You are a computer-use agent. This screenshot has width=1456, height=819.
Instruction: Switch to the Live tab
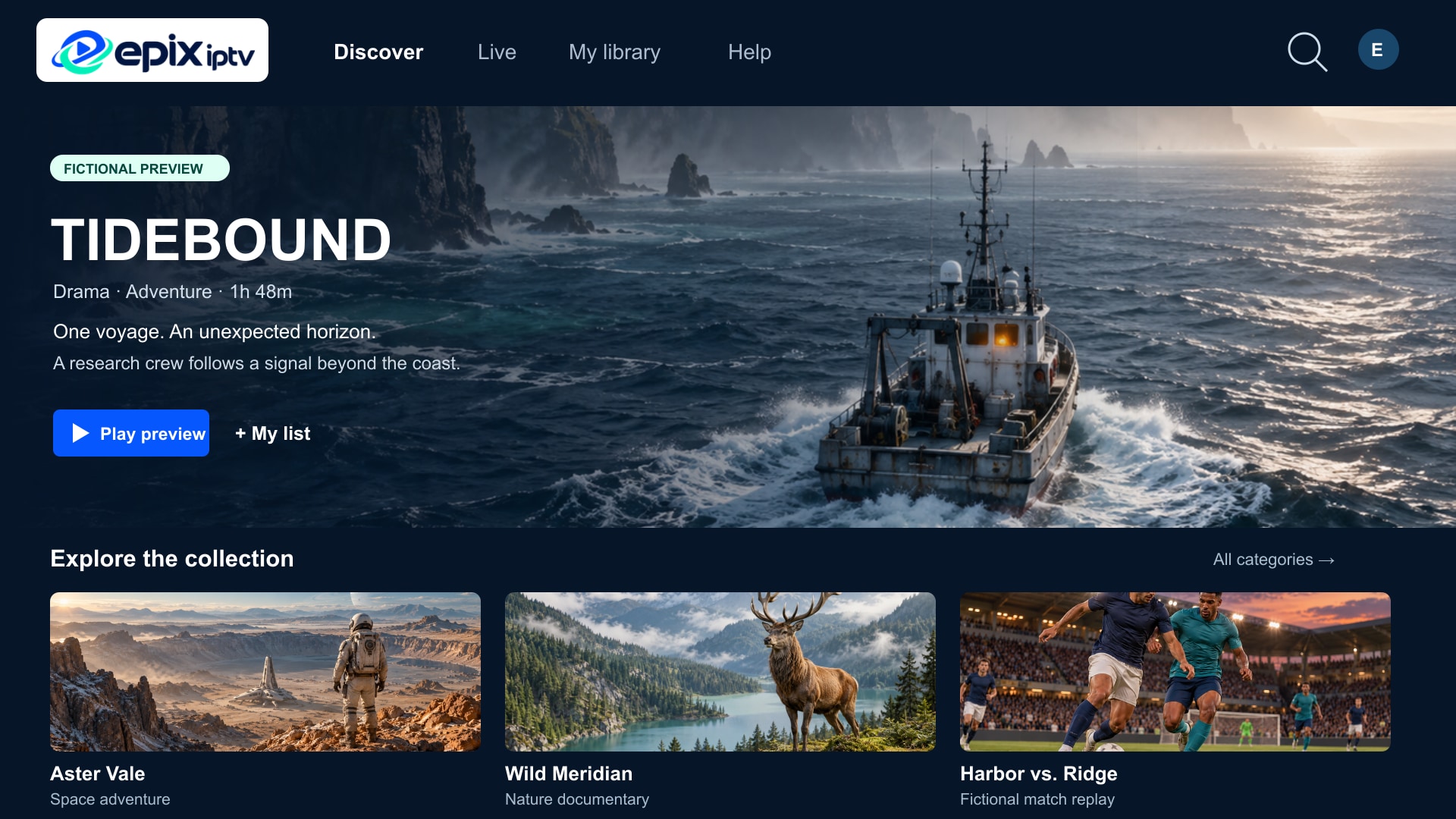tap(497, 52)
